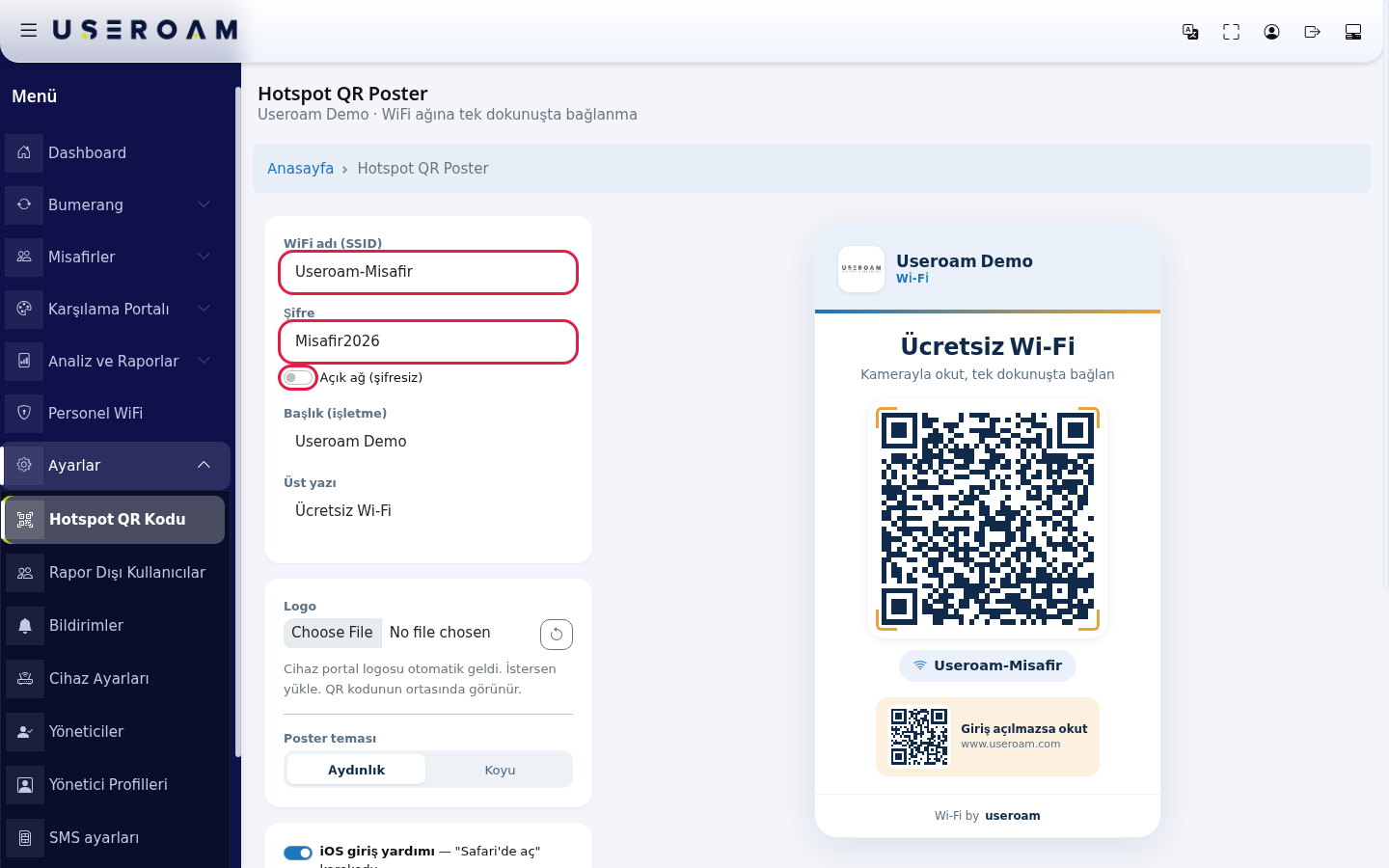Click the Bildirimler bell icon
Image resolution: width=1389 pixels, height=868 pixels.
pos(25,625)
